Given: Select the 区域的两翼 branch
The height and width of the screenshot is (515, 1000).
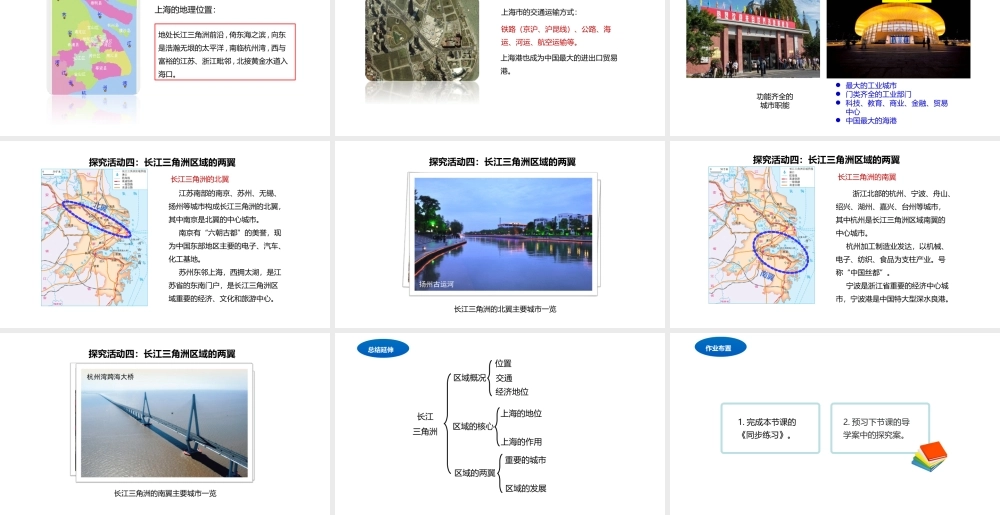Looking at the screenshot, I should point(475,473).
